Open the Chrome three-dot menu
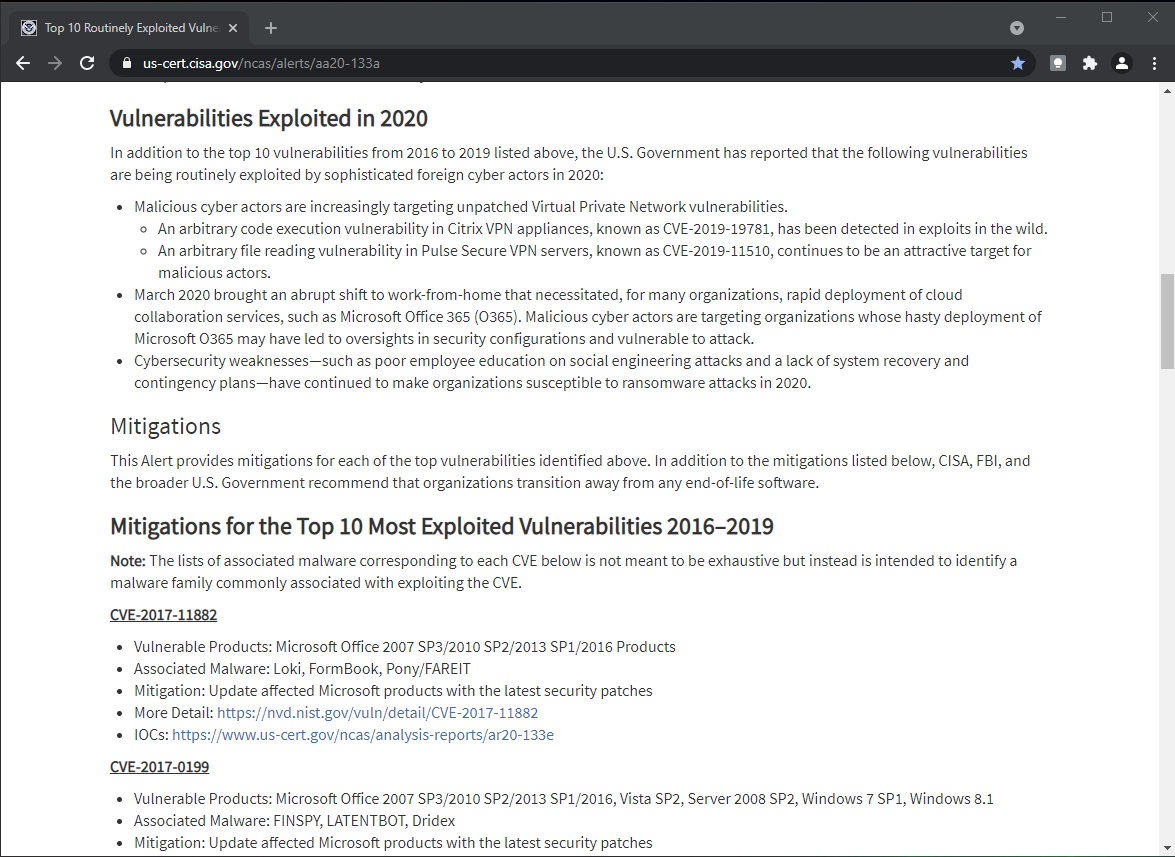Viewport: 1175px width, 857px height. (1154, 64)
